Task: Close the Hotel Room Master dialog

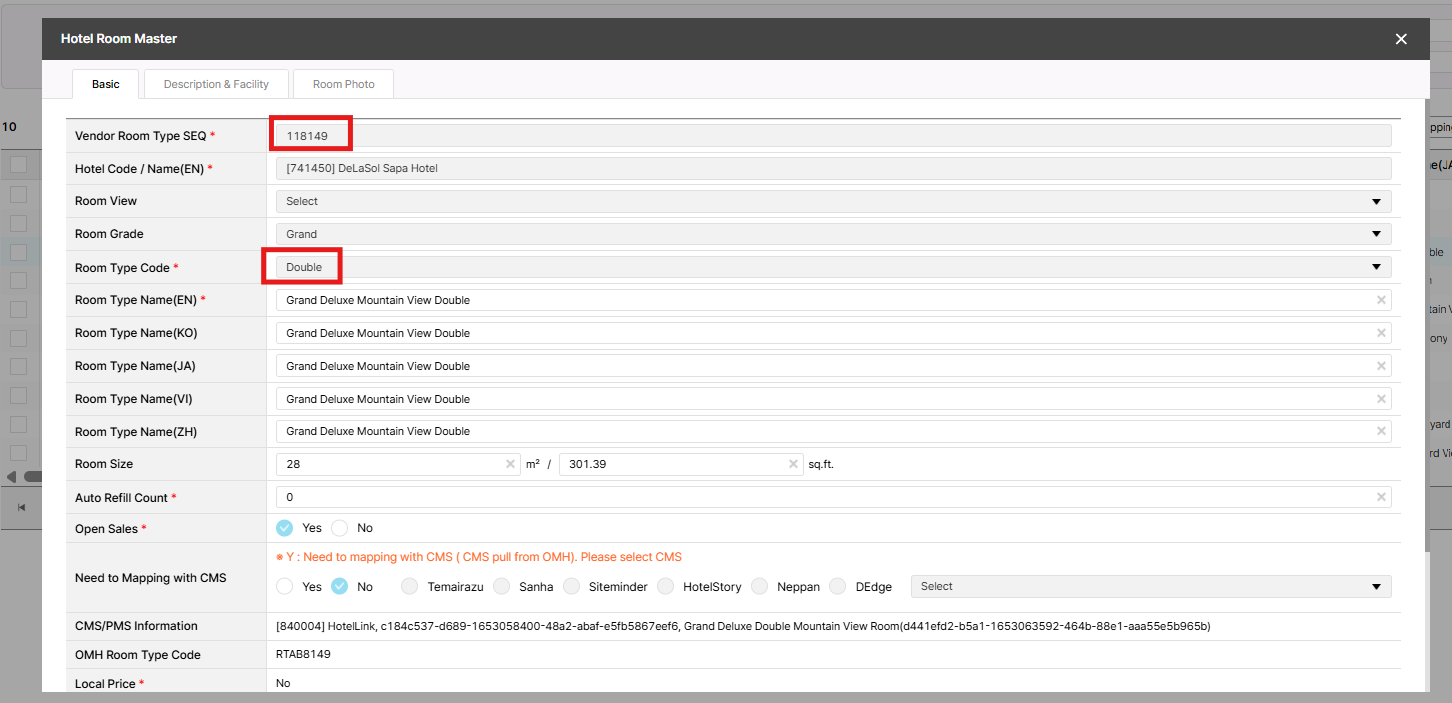Action: coord(1401,39)
